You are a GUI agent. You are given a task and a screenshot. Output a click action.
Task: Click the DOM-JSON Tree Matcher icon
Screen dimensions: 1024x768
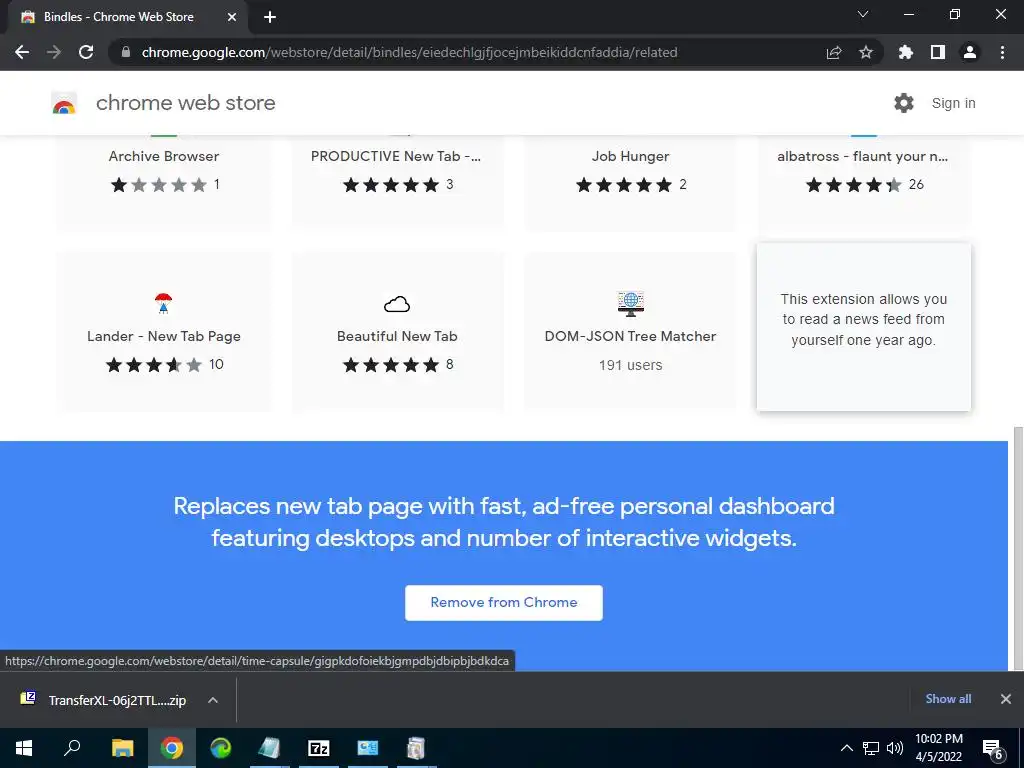point(631,304)
